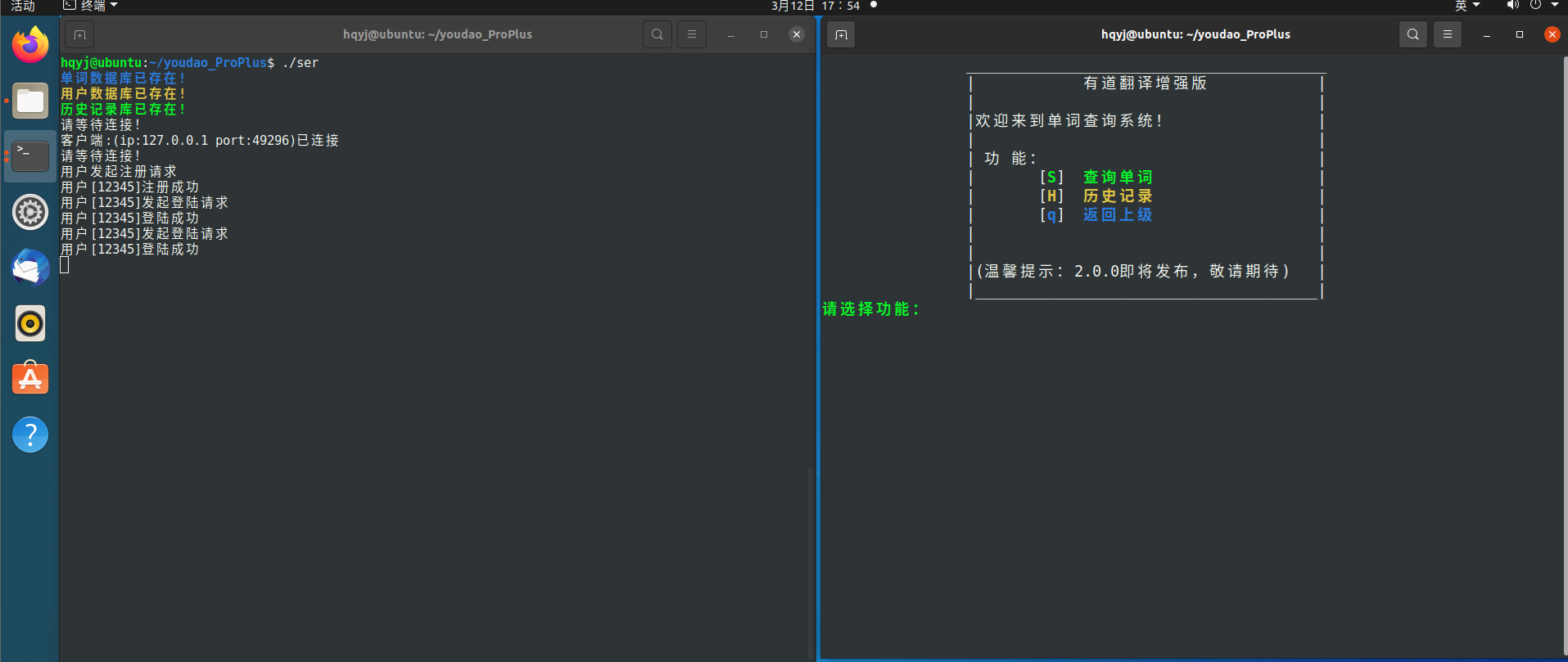1568x662 pixels.
Task: Click new tab icon in left terminal
Action: point(79,34)
